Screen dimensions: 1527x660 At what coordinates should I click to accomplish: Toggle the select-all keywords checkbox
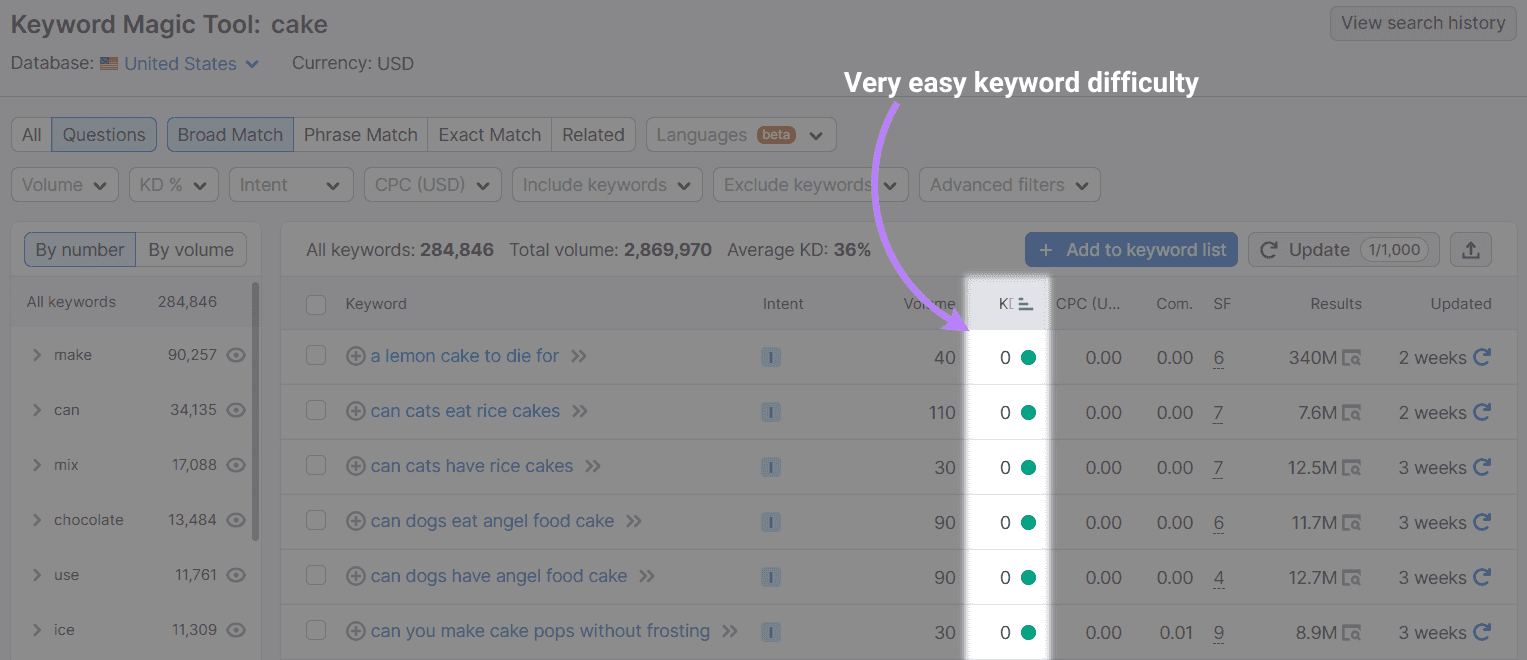point(316,304)
